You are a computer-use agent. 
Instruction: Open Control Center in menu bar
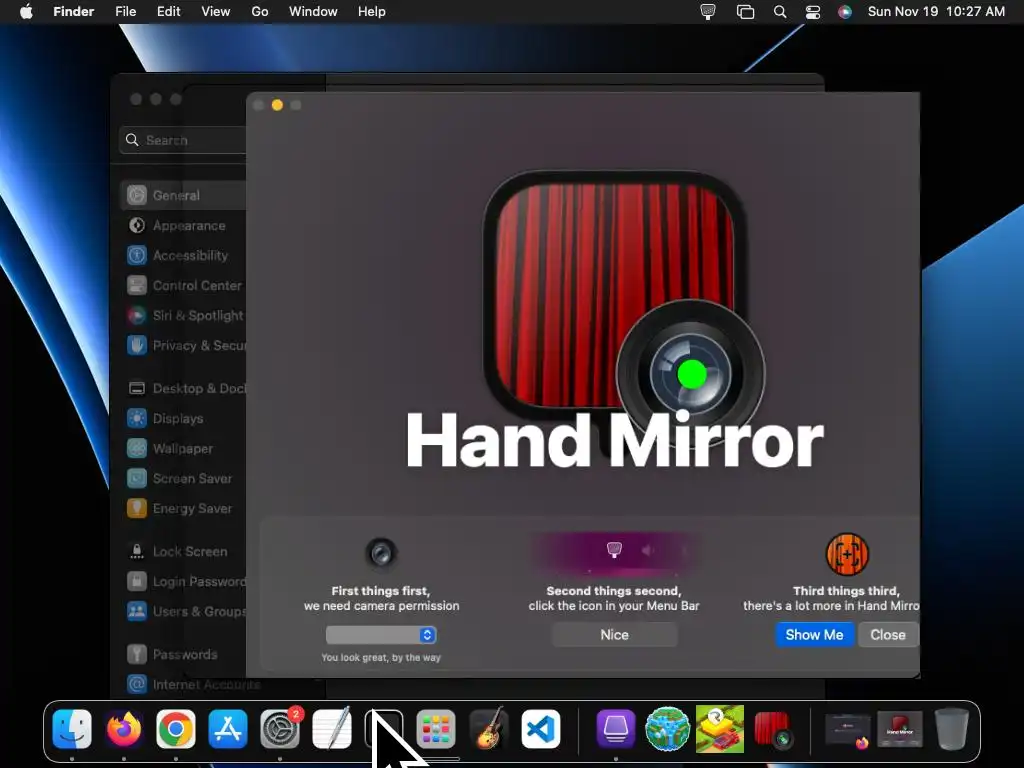812,12
